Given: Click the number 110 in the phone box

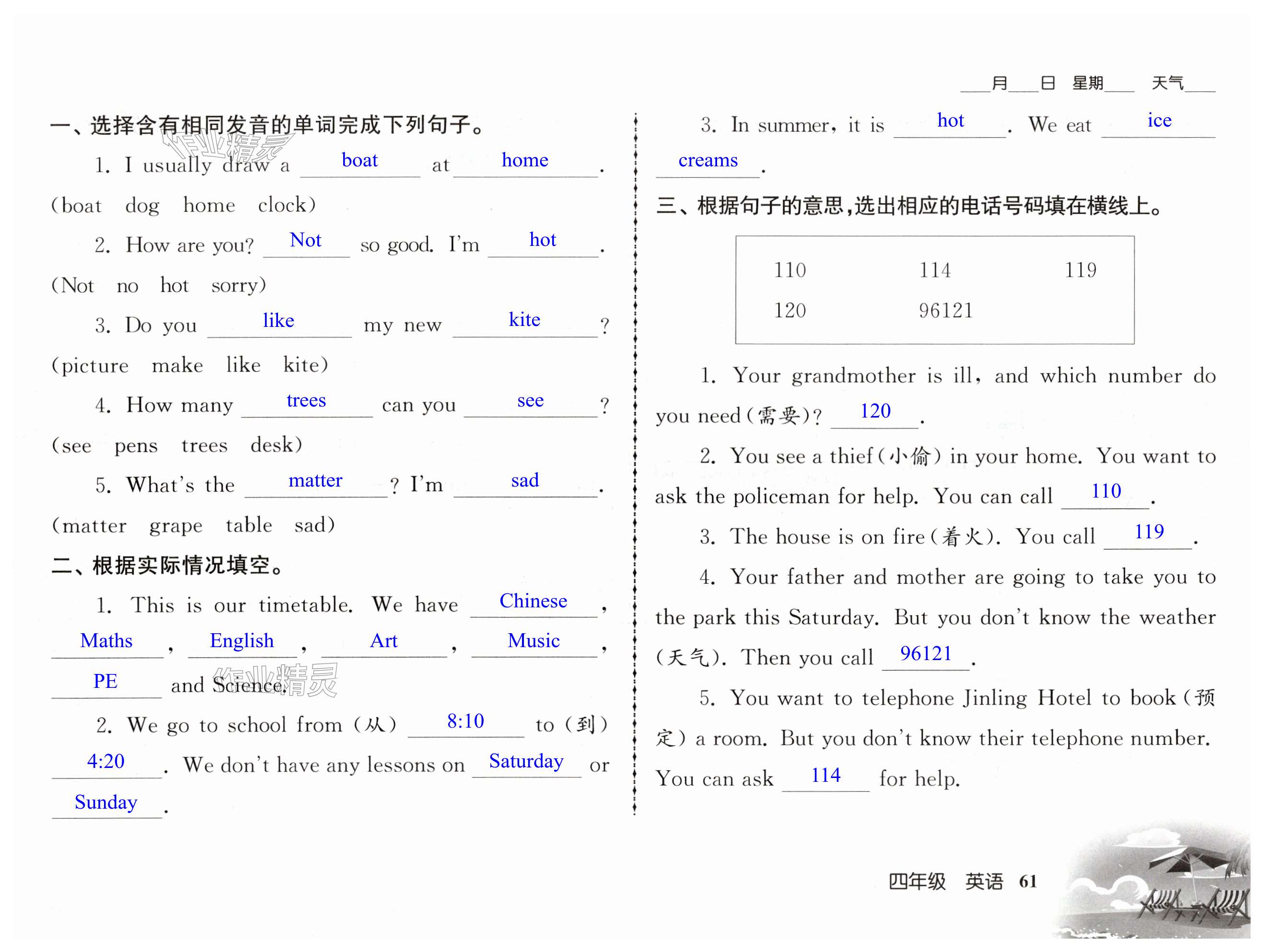Looking at the screenshot, I should [790, 270].
